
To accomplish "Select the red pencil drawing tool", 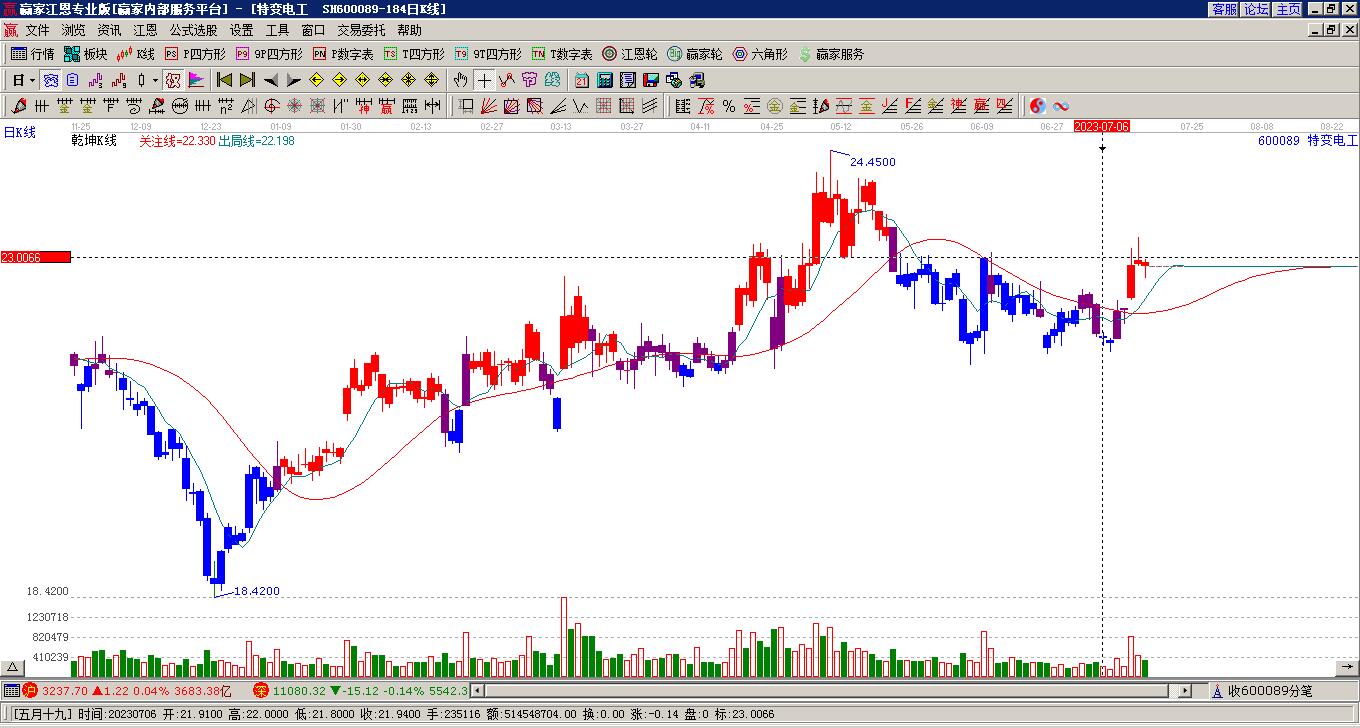I will click(x=19, y=106).
